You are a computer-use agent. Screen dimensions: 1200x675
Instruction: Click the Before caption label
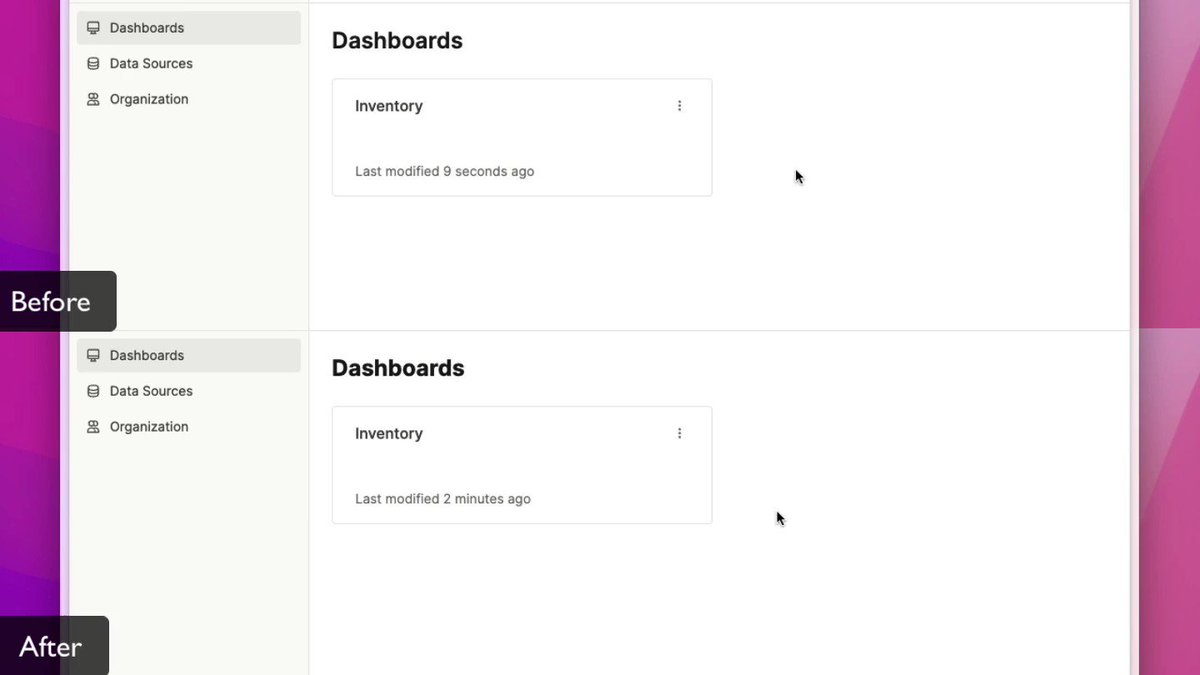[x=51, y=302]
